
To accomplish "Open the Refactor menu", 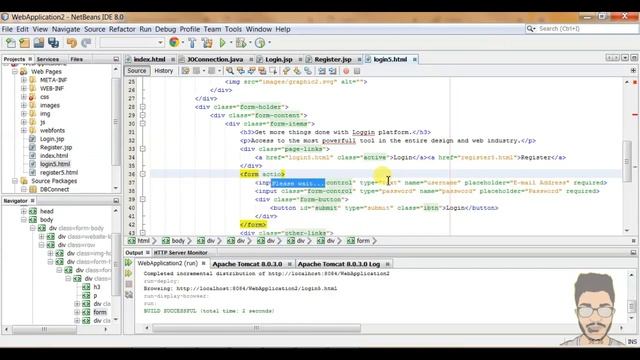I will click(x=122, y=29).
